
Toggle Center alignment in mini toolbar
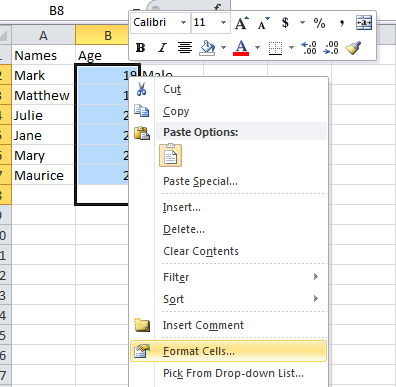pyautogui.click(x=185, y=48)
